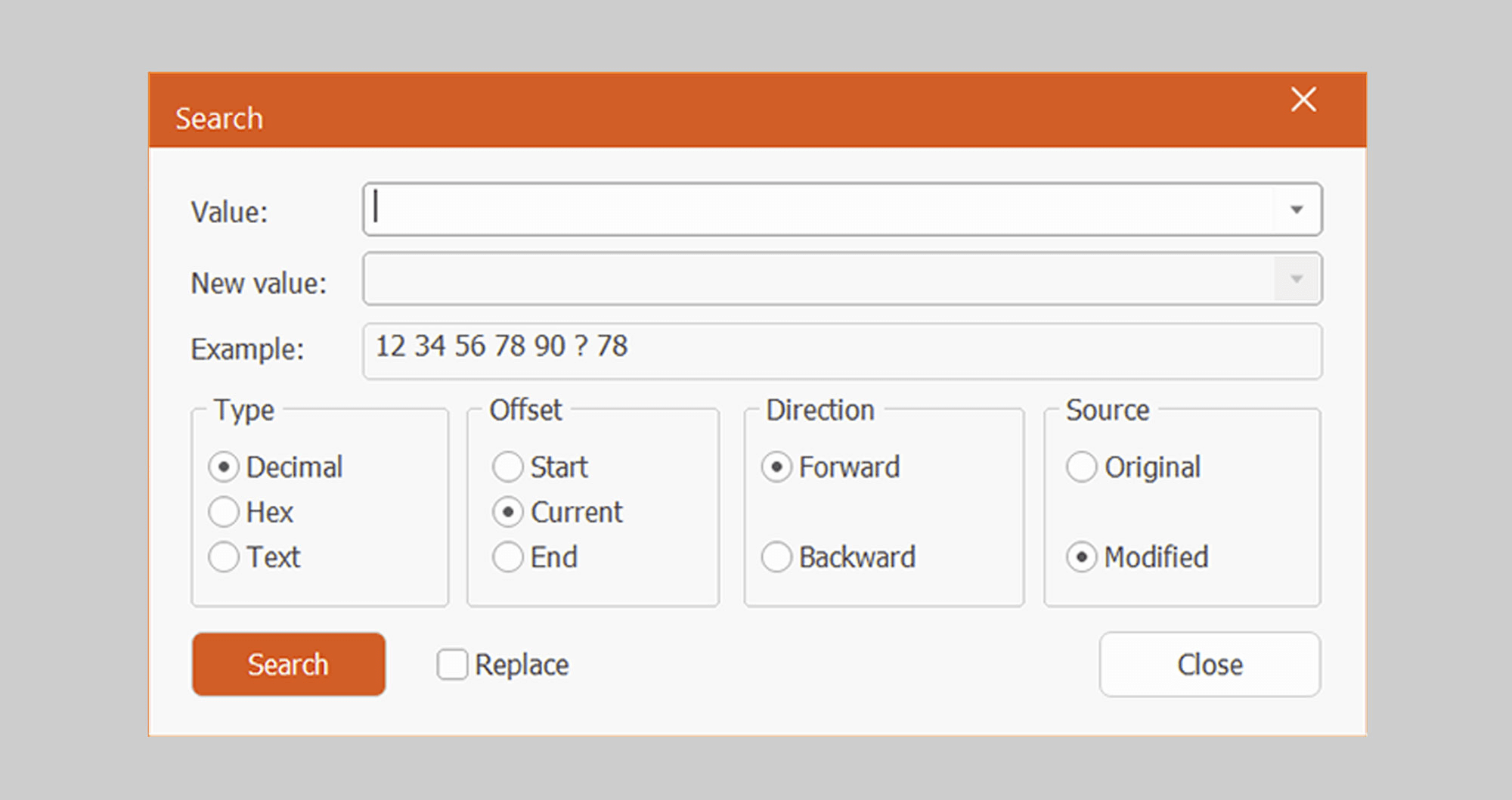The height and width of the screenshot is (800, 1512).
Task: Set offset to Start
Action: (x=508, y=467)
